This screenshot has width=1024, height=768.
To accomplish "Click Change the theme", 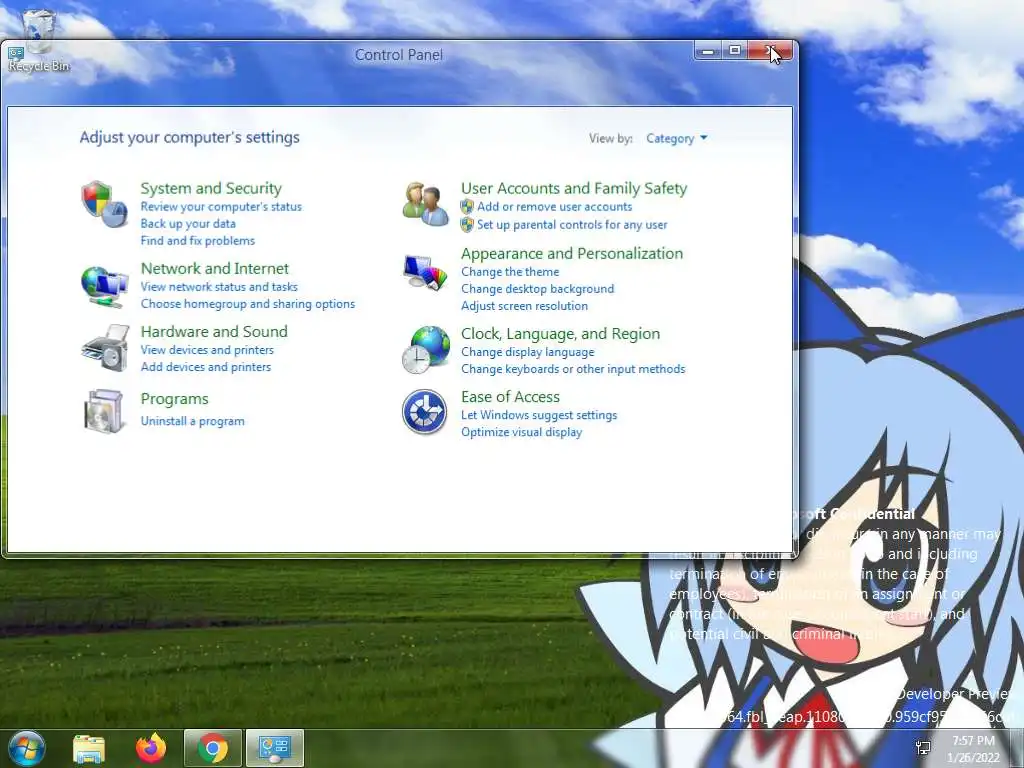I will [x=510, y=272].
